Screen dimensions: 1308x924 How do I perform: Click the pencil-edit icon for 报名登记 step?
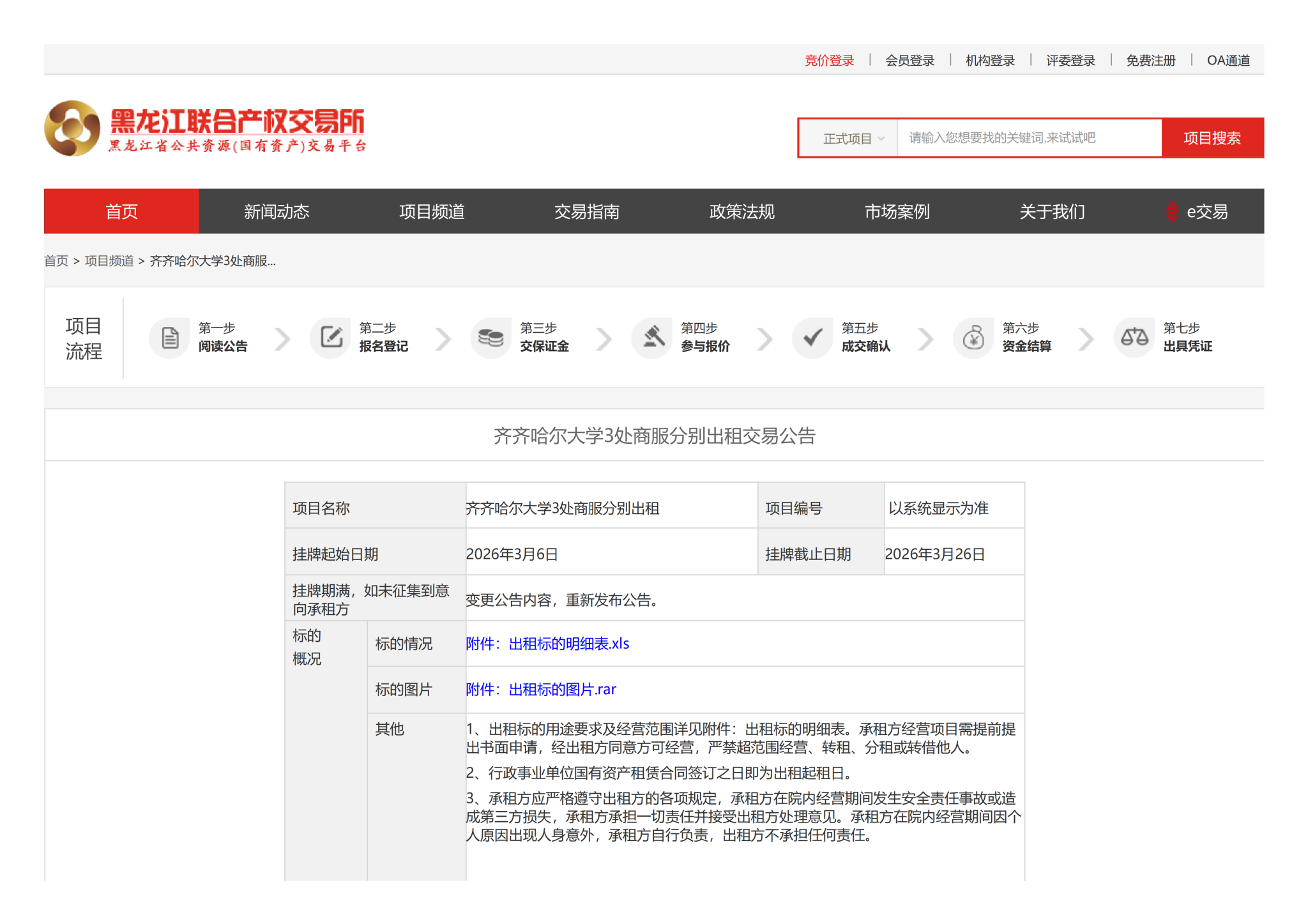331,337
